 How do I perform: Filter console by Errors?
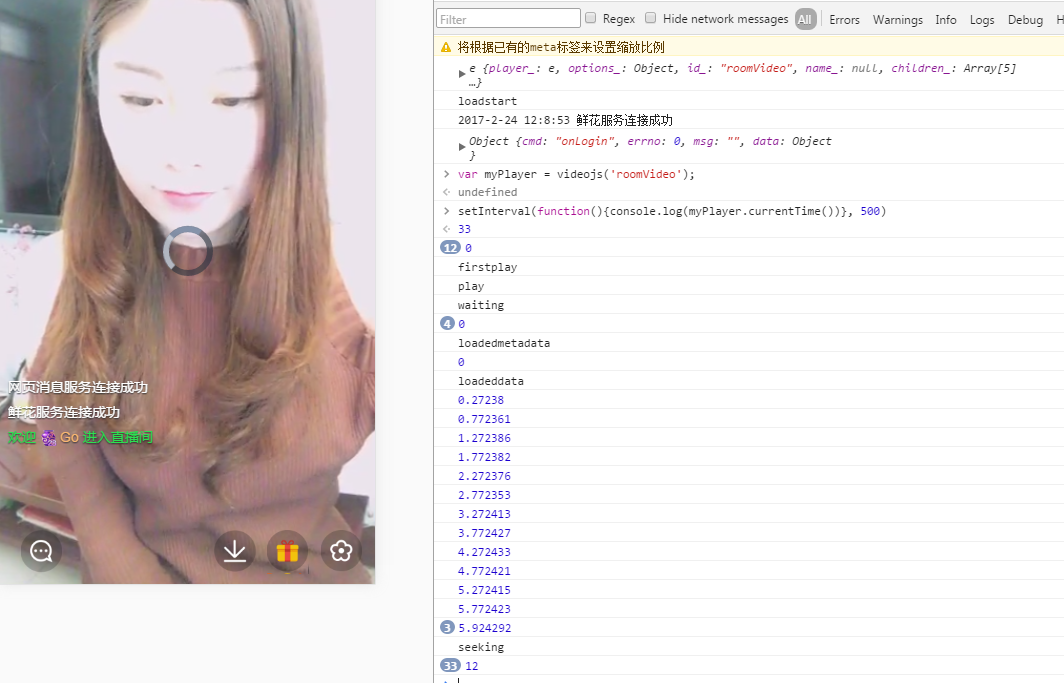point(844,19)
